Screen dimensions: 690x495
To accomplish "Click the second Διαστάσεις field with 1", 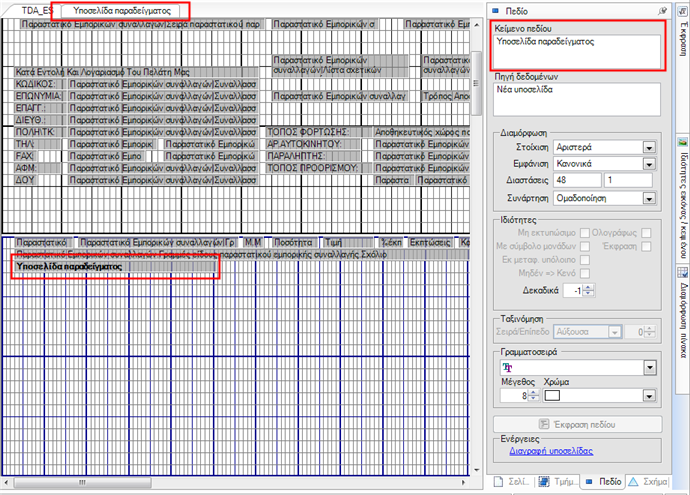I will tap(628, 180).
